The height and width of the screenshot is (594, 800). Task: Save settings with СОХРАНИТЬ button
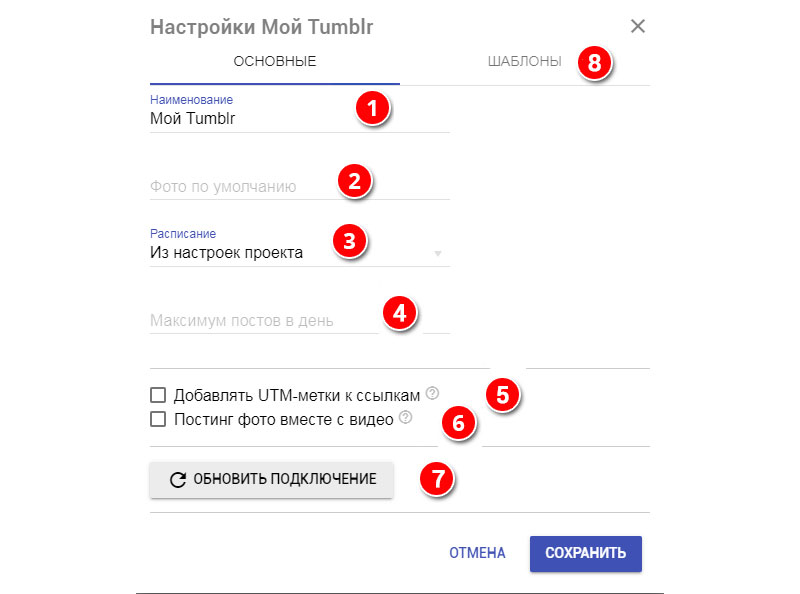(585, 553)
